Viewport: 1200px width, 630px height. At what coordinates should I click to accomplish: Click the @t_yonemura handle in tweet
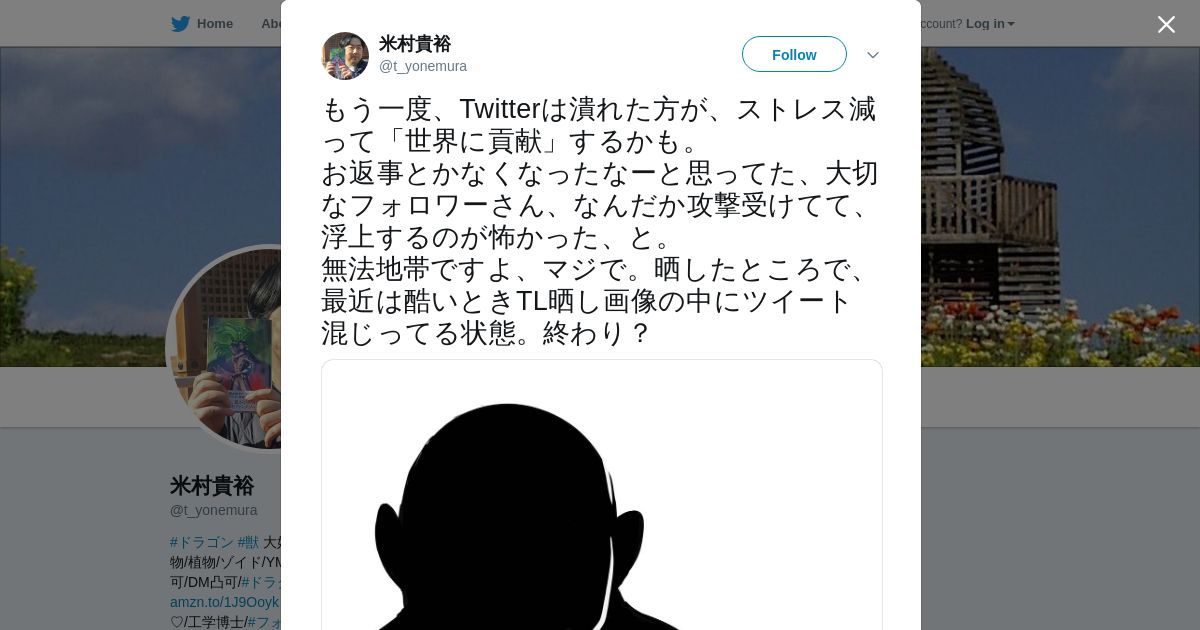tap(423, 66)
